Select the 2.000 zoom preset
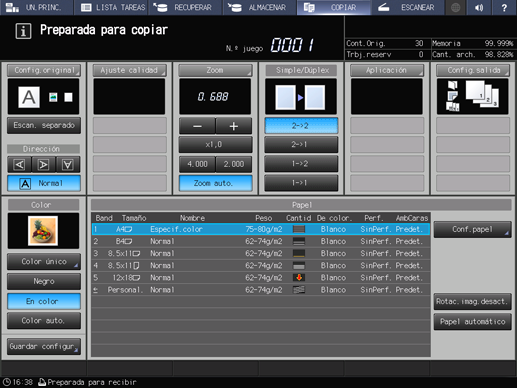The width and height of the screenshot is (517, 388). (x=234, y=164)
